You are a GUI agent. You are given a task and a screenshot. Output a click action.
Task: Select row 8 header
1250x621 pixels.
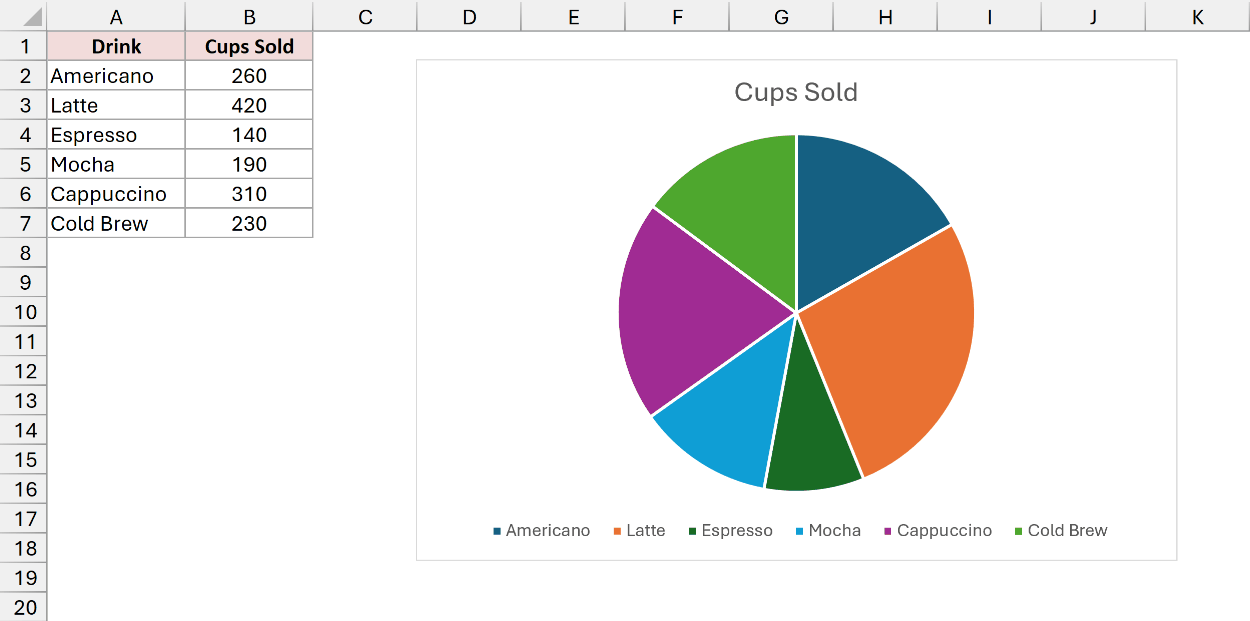tap(23, 253)
